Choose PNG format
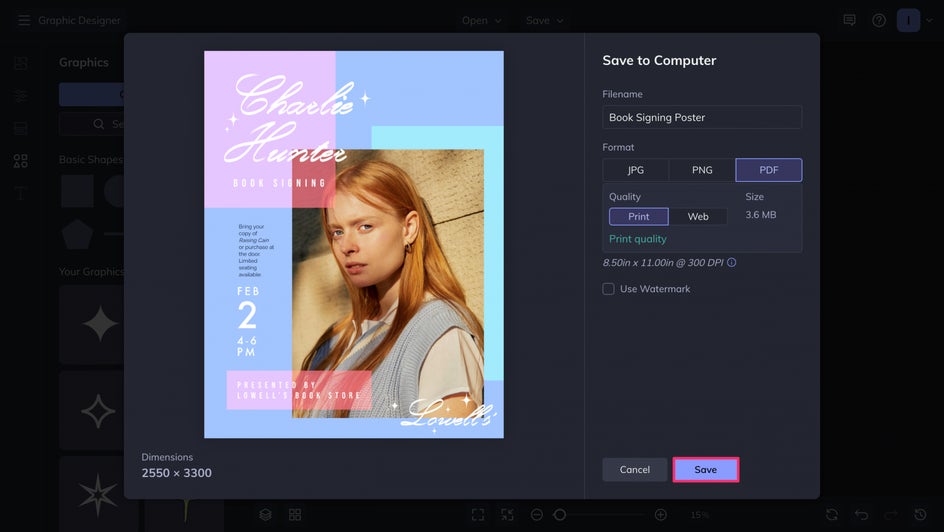The image size is (944, 532). 702,170
